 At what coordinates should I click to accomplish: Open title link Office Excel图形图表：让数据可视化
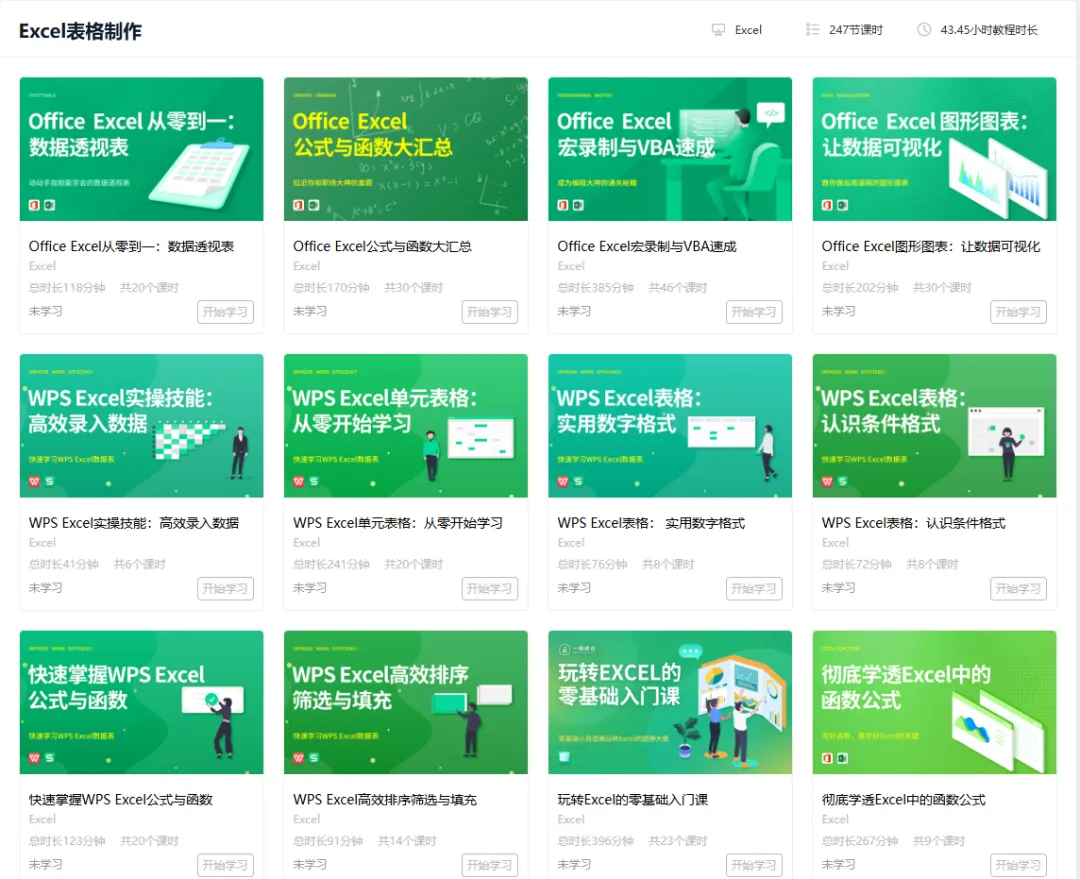(931, 247)
